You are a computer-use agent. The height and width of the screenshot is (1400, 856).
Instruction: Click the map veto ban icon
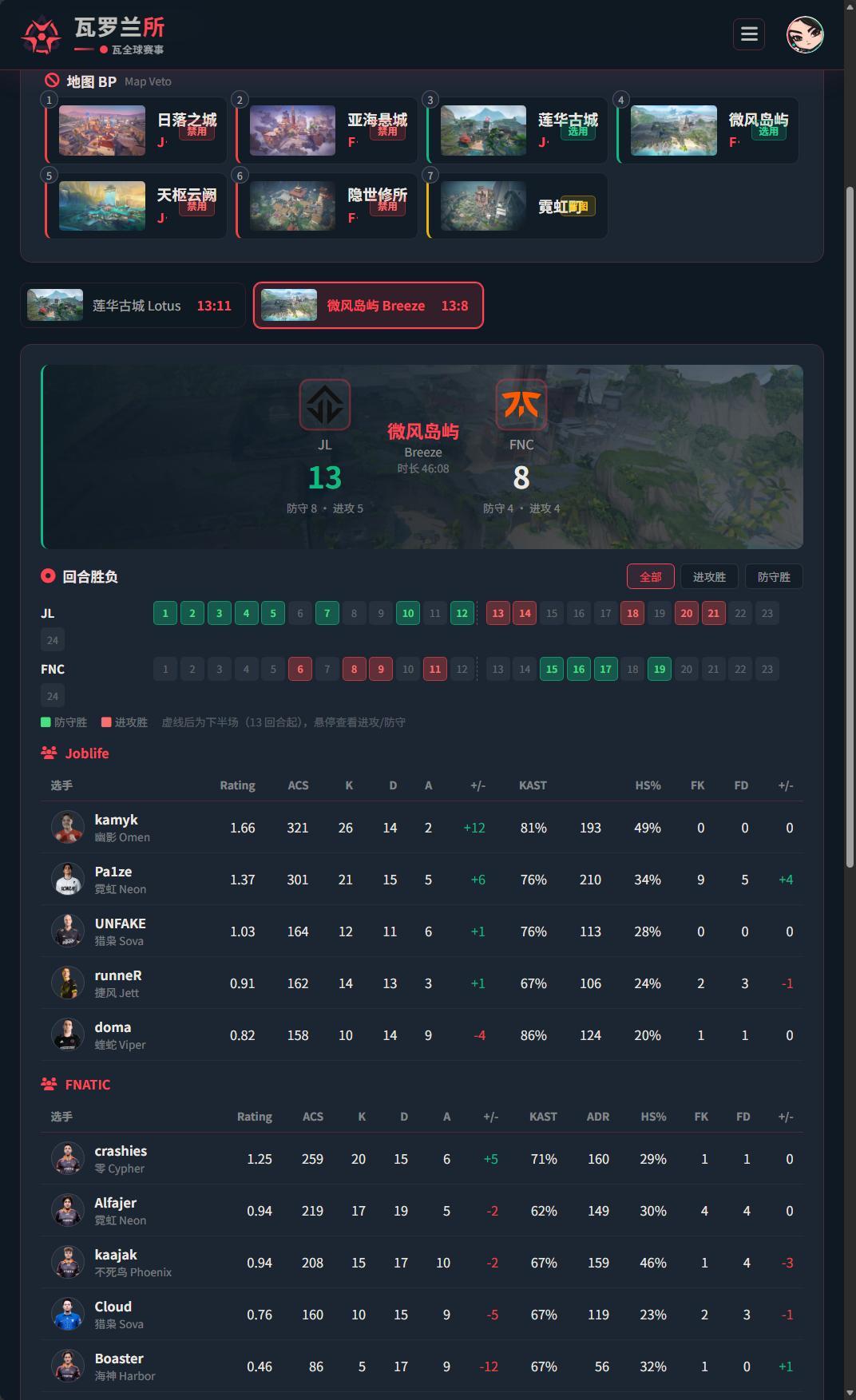[52, 81]
